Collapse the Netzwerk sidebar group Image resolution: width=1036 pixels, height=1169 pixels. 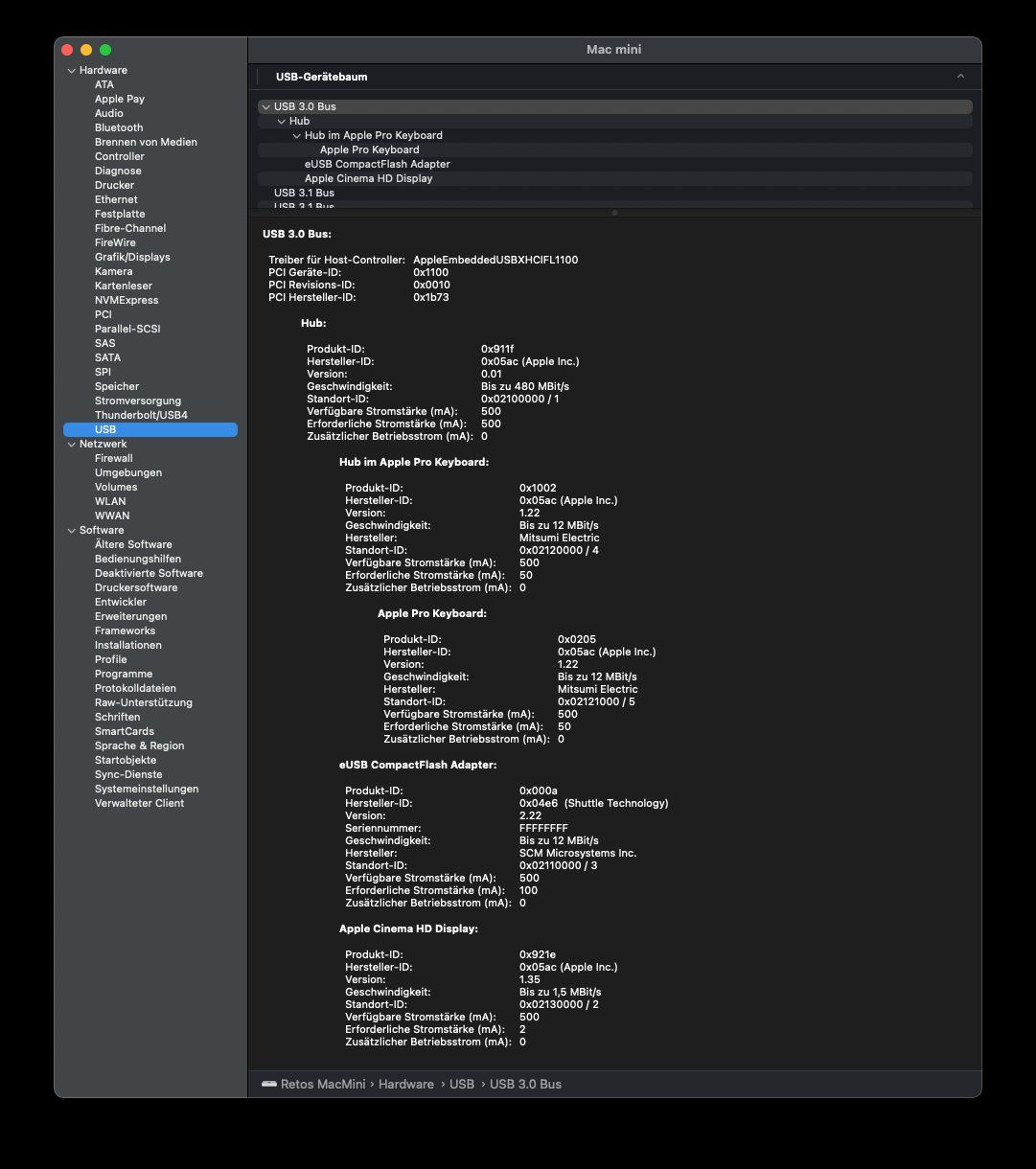71,444
